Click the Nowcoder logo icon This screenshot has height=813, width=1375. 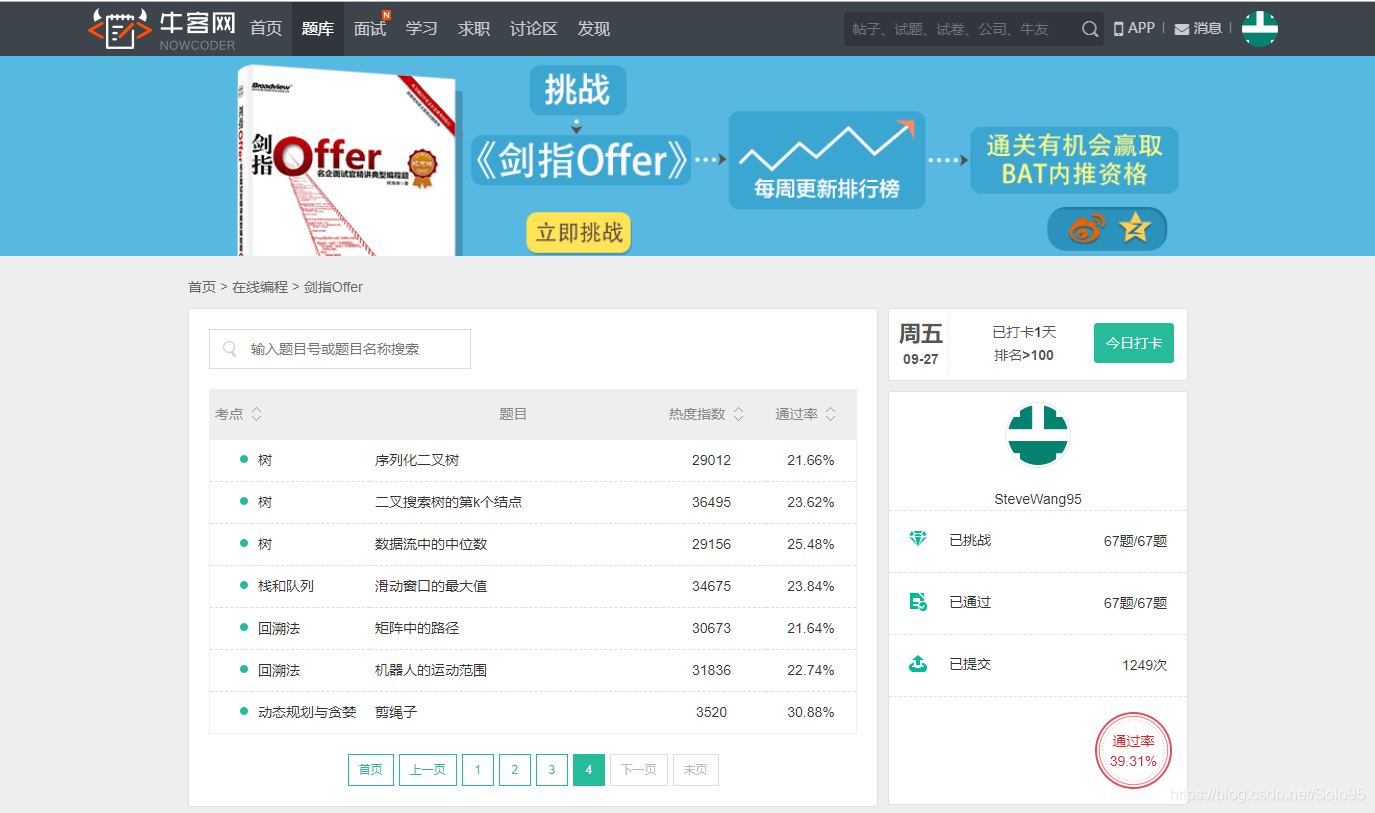[118, 28]
